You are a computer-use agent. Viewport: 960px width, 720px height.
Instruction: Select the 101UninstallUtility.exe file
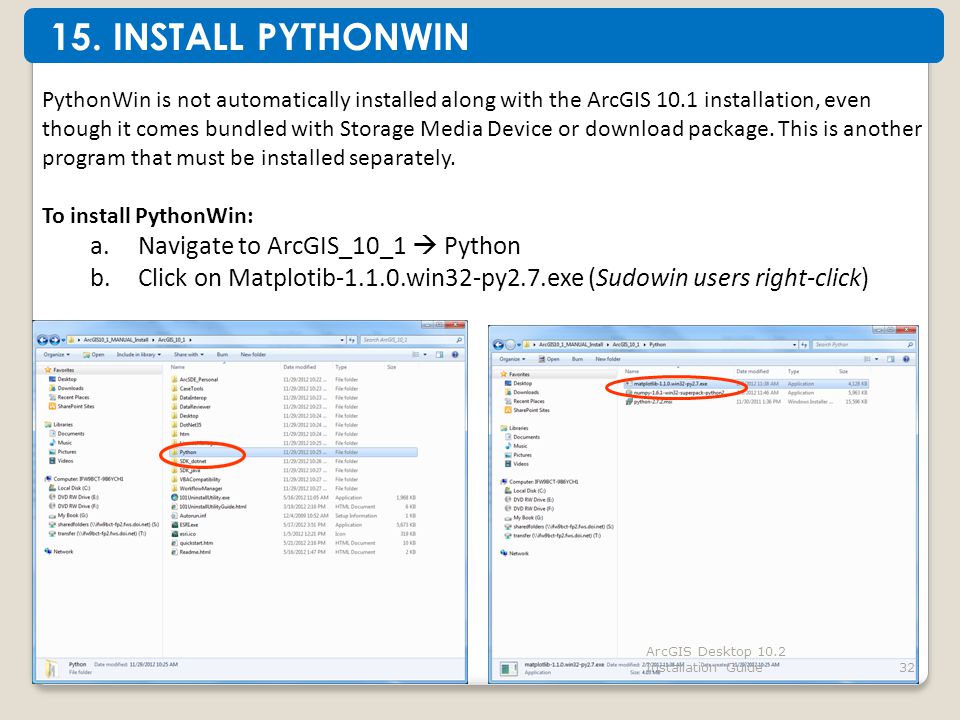pyautogui.click(x=201, y=498)
